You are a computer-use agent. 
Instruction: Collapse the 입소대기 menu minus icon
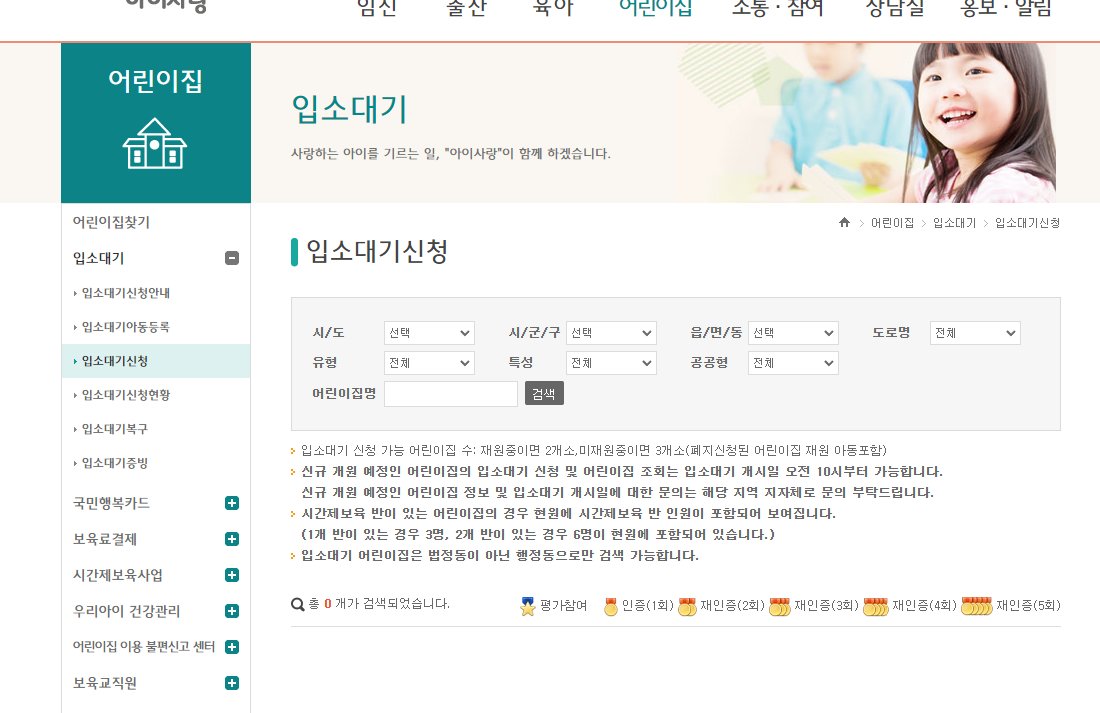pos(232,258)
